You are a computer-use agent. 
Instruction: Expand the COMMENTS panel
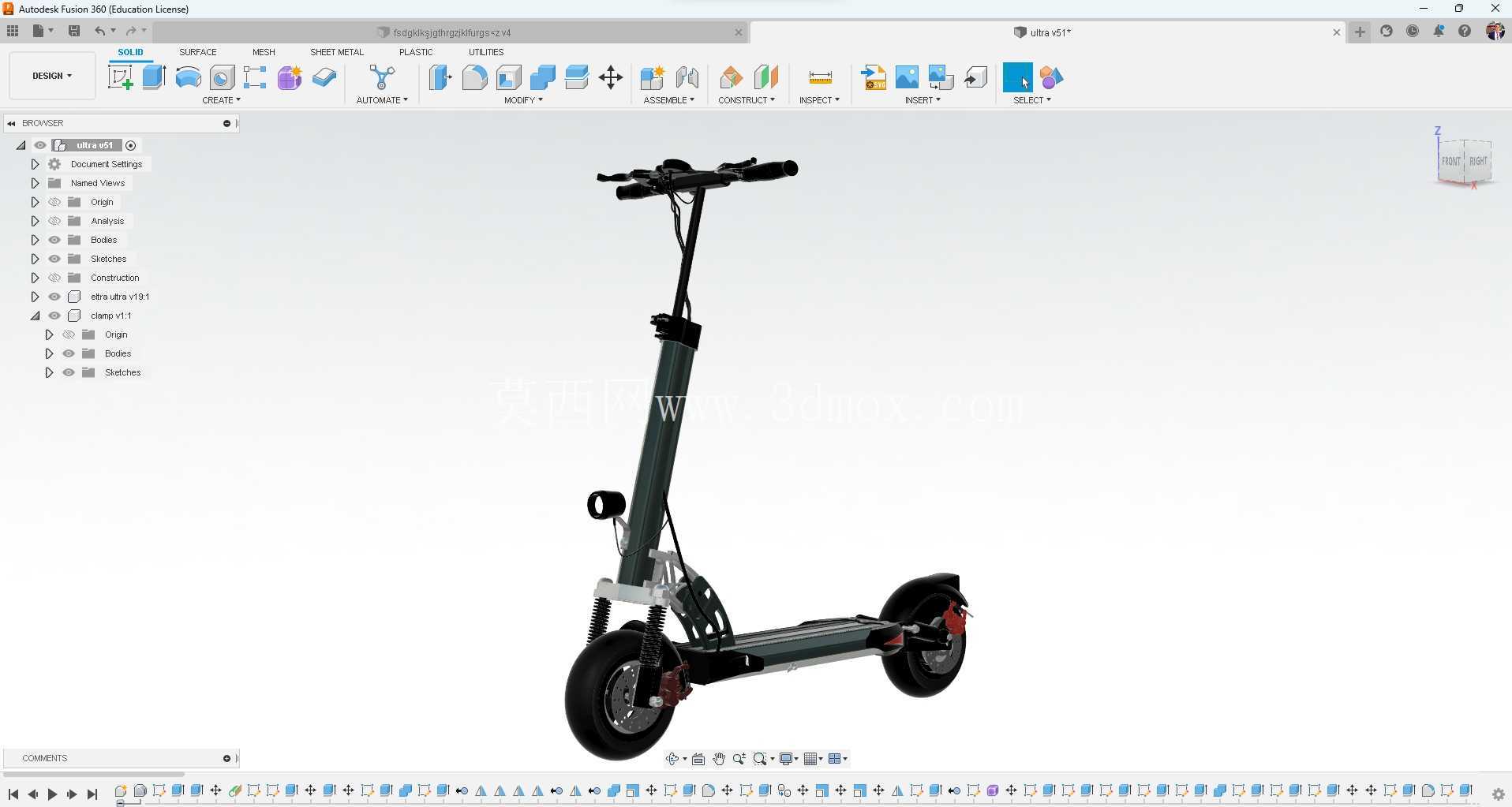(226, 758)
